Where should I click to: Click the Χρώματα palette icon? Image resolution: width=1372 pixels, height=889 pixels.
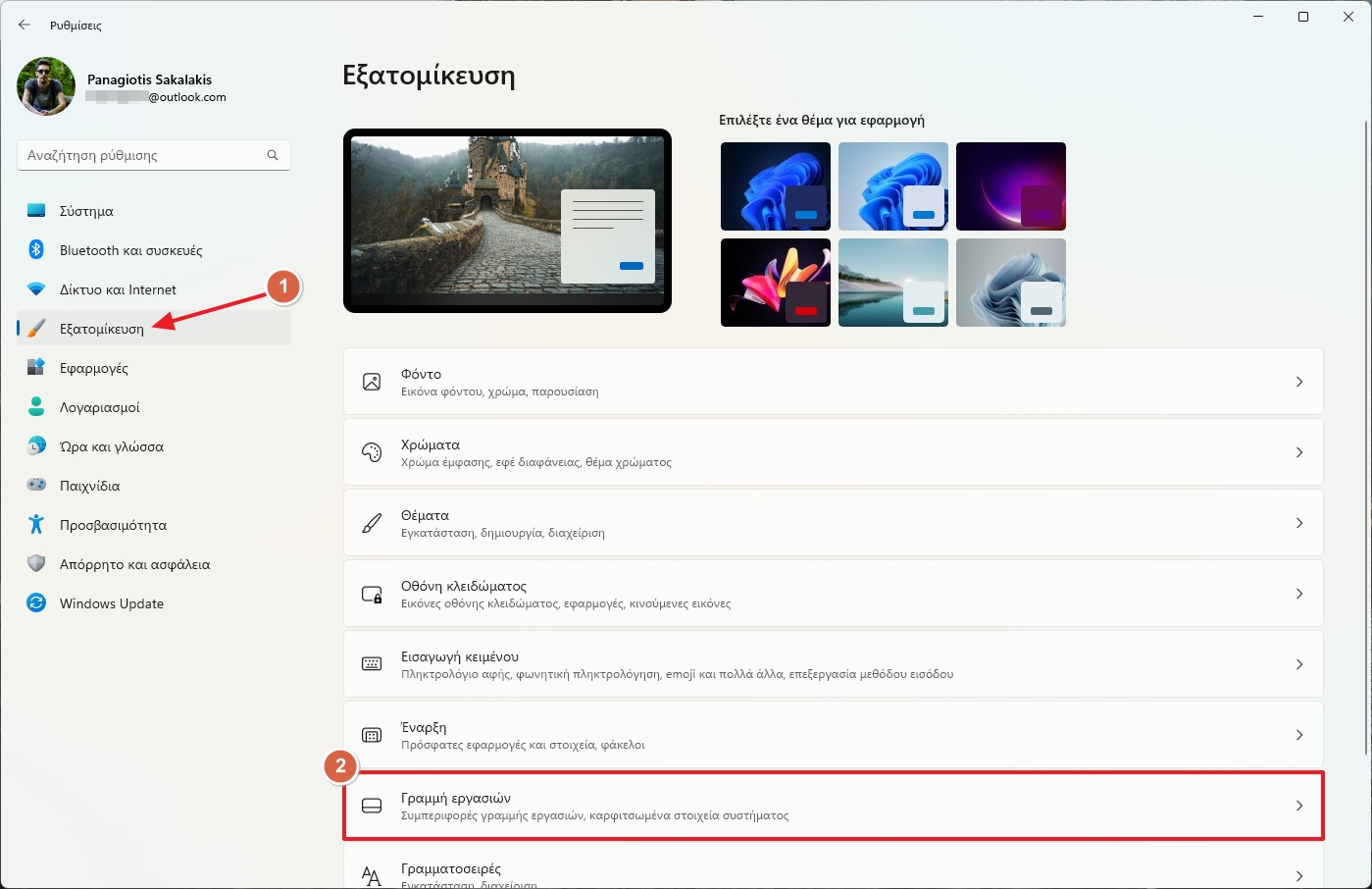(372, 451)
